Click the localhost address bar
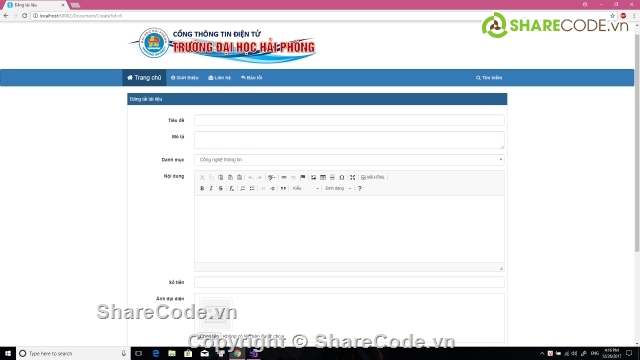This screenshot has height=360, width=640. [x=318, y=16]
